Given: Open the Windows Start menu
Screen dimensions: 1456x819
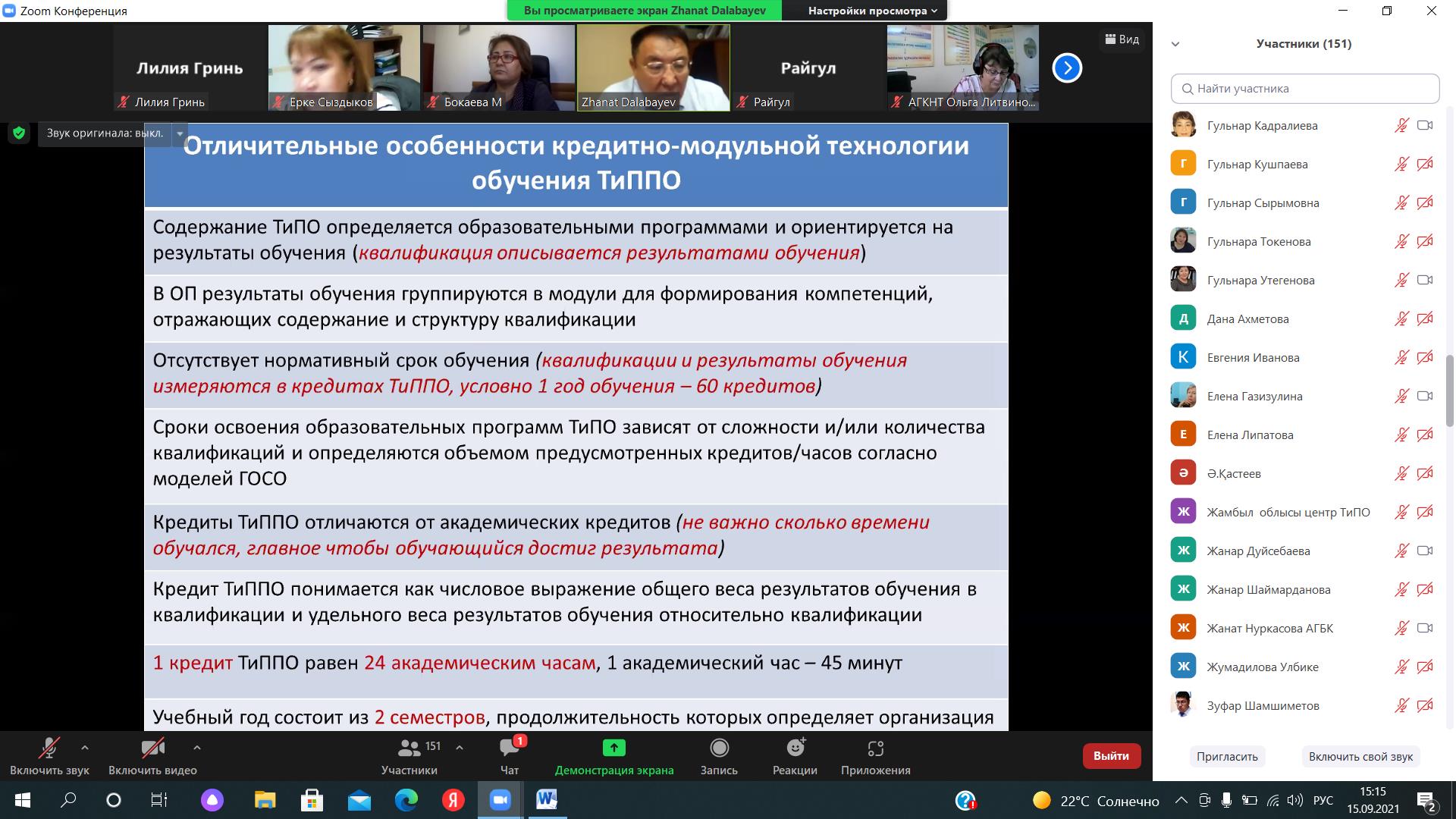Looking at the screenshot, I should point(22,800).
